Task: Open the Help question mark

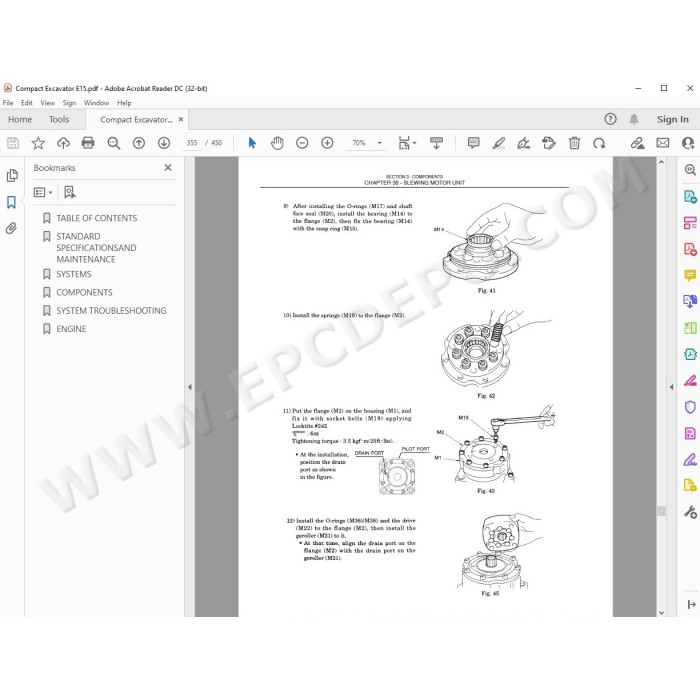Action: (610, 119)
